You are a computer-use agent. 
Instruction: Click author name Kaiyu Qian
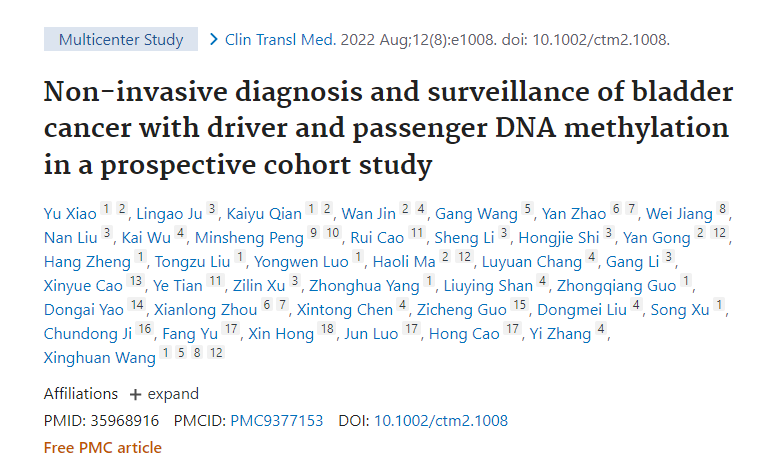point(263,213)
